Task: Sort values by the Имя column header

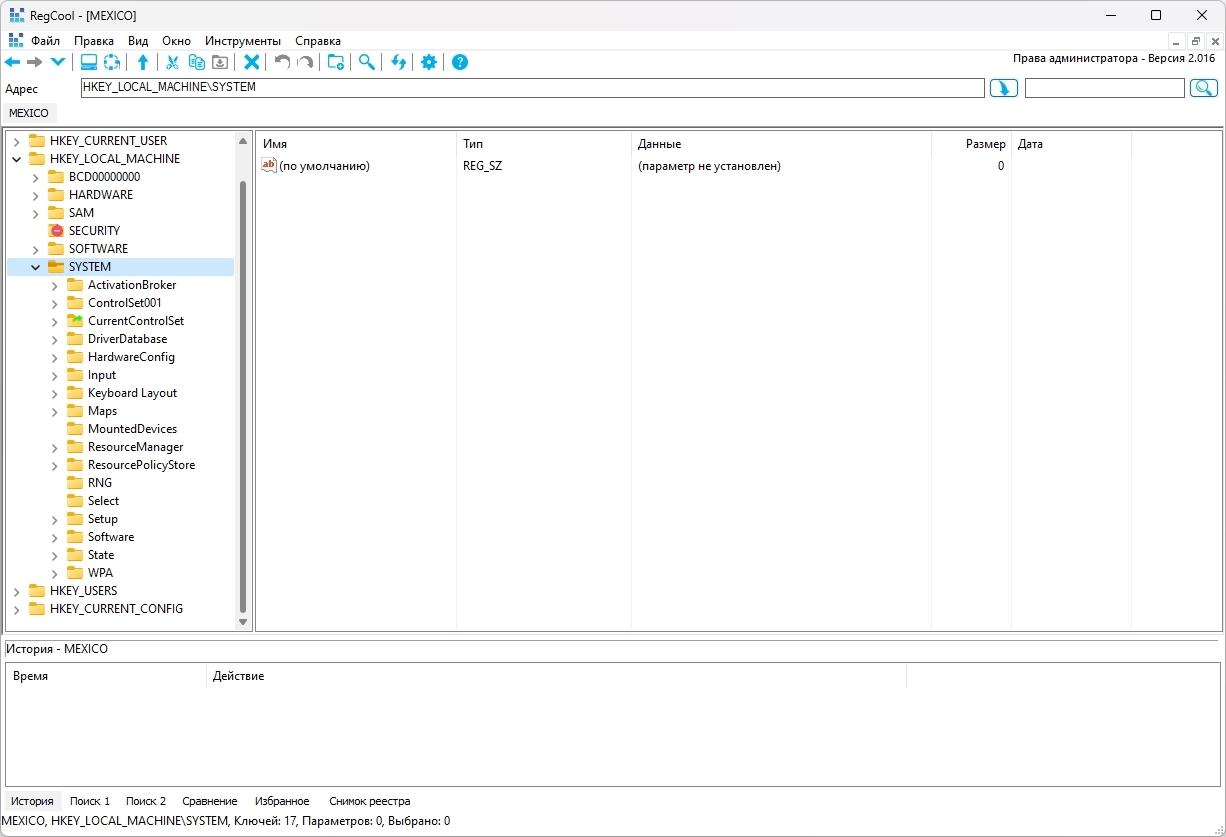Action: coord(356,144)
